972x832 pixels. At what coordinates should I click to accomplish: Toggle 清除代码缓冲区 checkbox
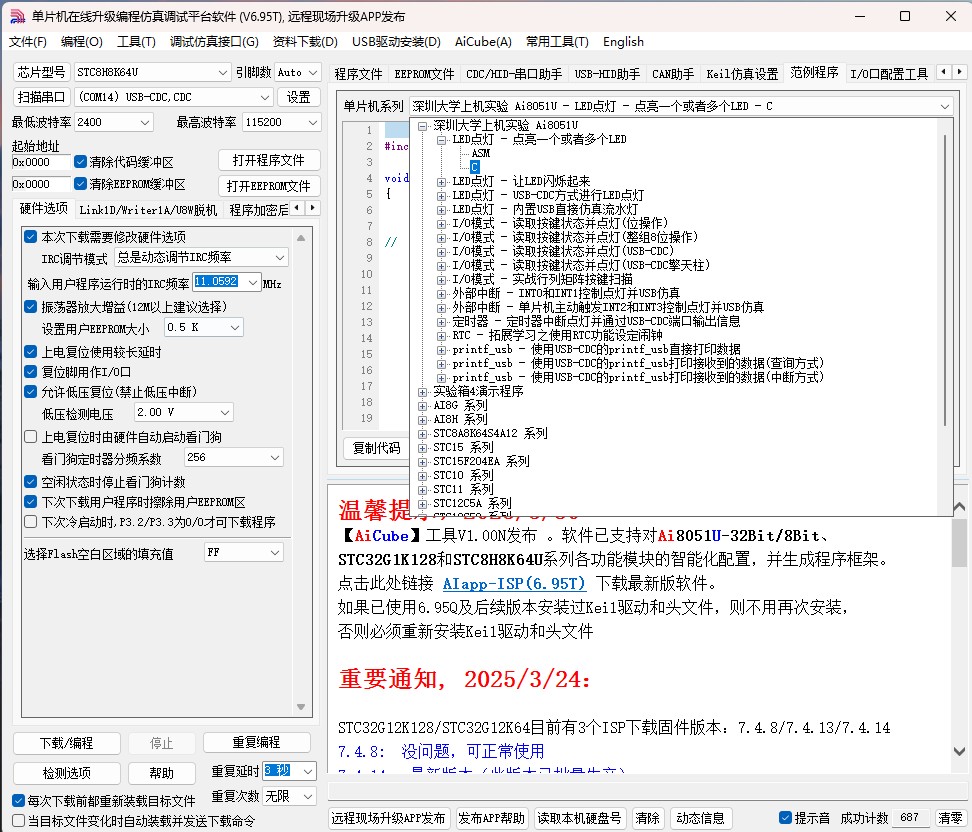tap(80, 162)
